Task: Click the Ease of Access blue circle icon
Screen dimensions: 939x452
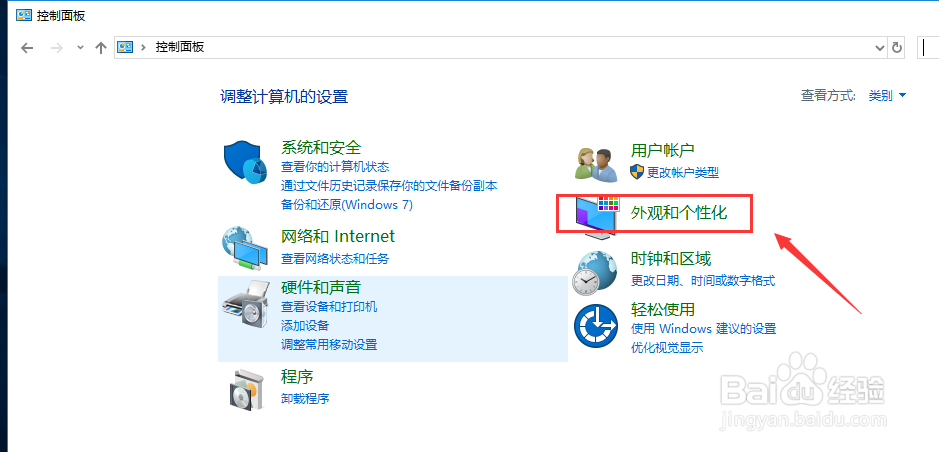Action: pos(596,325)
